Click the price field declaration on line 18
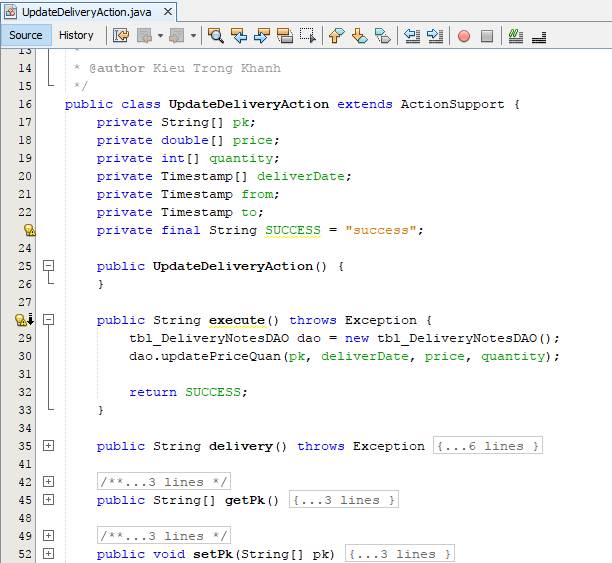Screen dimensions: 612x563 (253, 141)
